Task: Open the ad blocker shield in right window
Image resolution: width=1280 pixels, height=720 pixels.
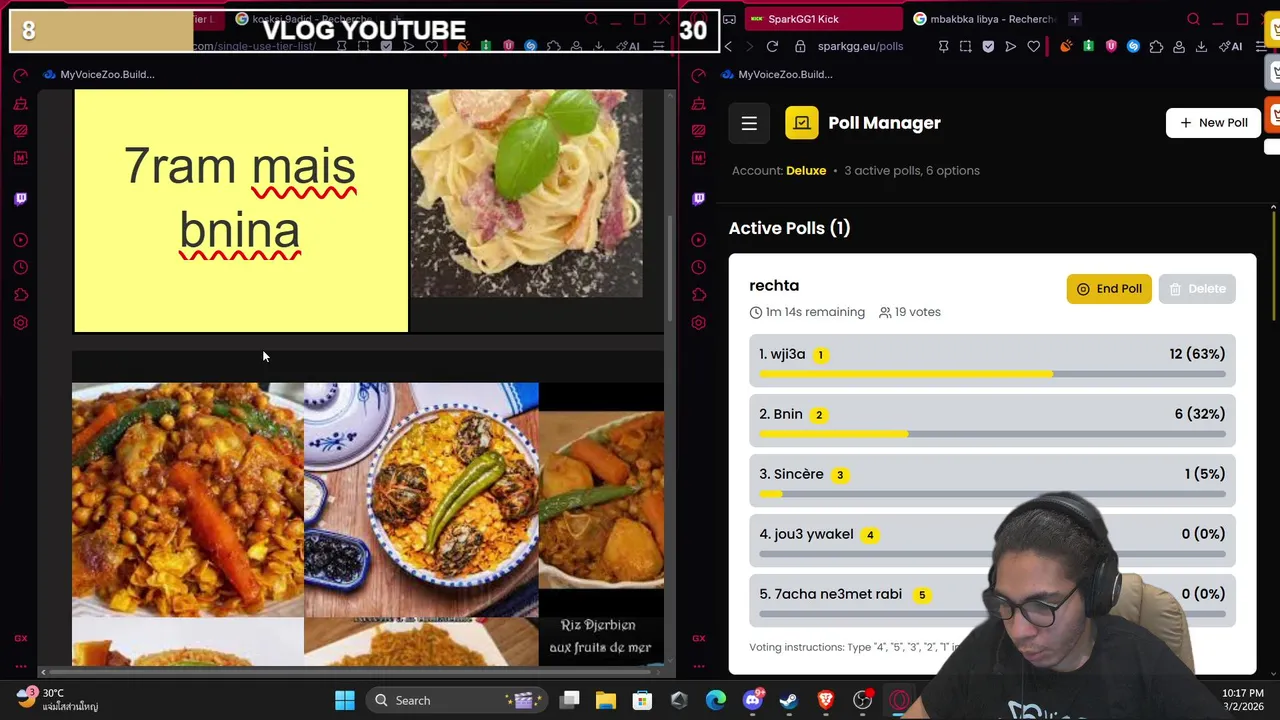Action: click(988, 46)
